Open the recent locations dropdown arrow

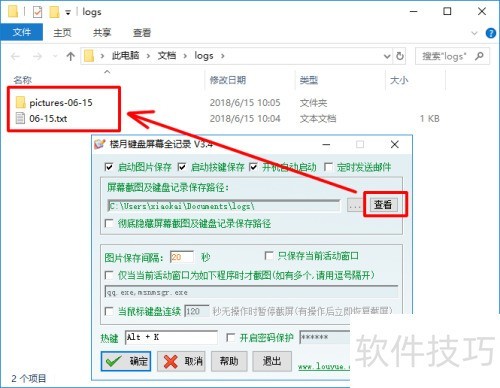coord(55,56)
